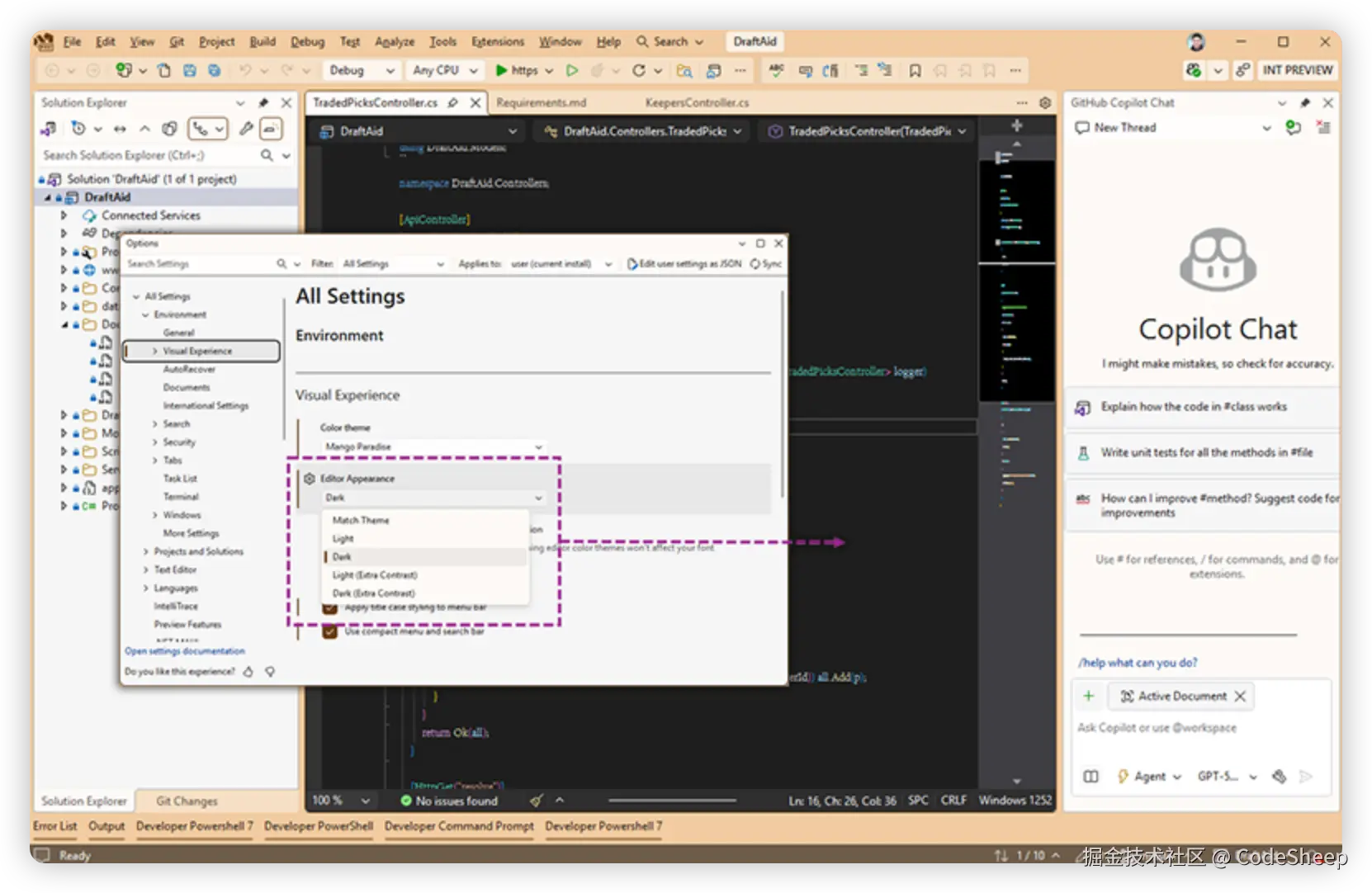Click 'Edit user settings as JSON' button

[x=684, y=264]
